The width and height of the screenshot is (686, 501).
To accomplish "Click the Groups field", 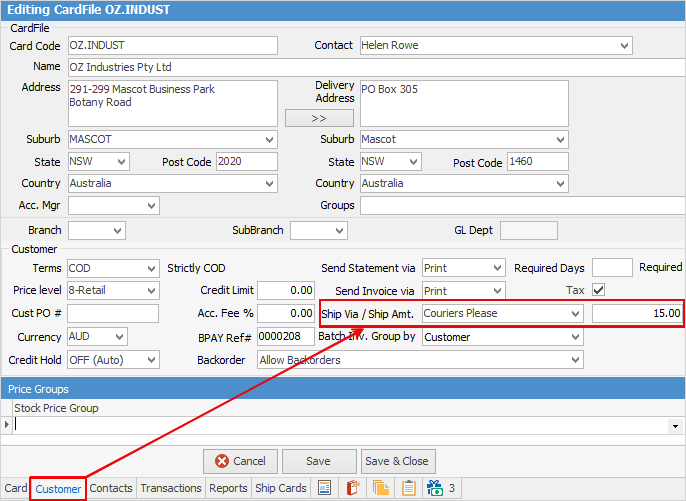I will [523, 205].
